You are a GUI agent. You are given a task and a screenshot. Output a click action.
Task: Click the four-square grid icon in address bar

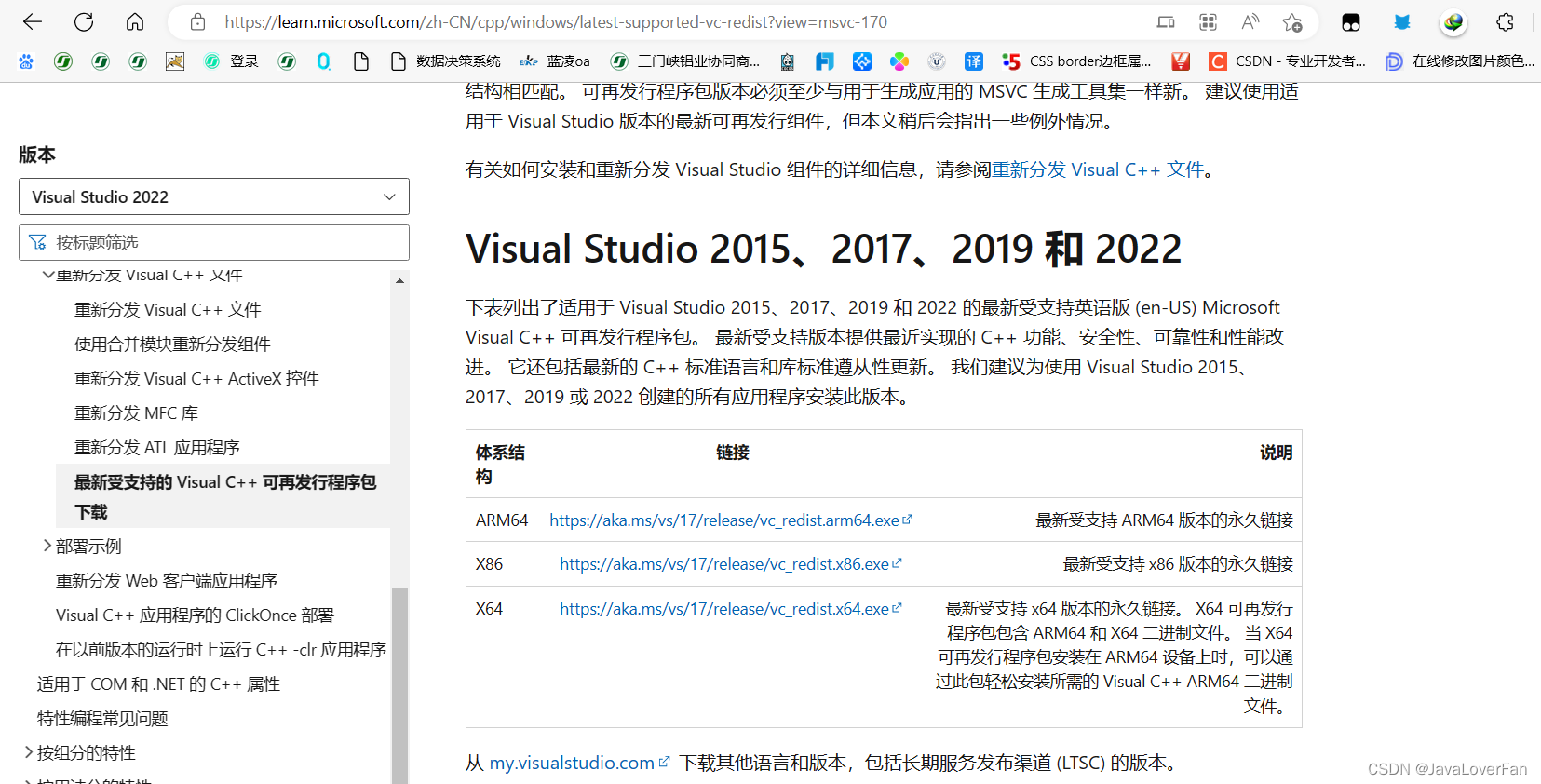coord(1208,22)
